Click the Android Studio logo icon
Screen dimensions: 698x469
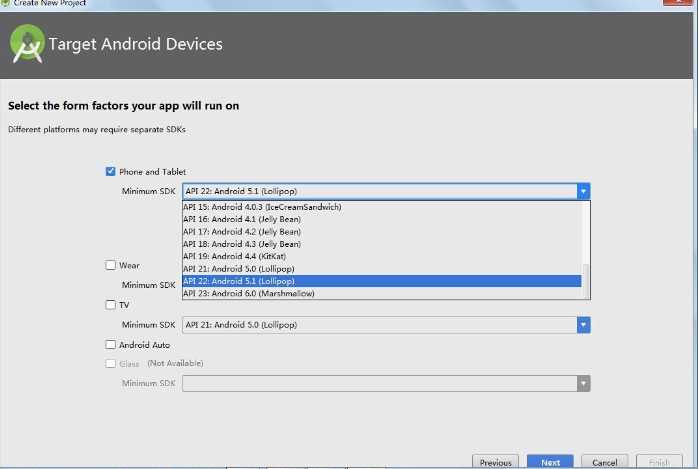27,44
